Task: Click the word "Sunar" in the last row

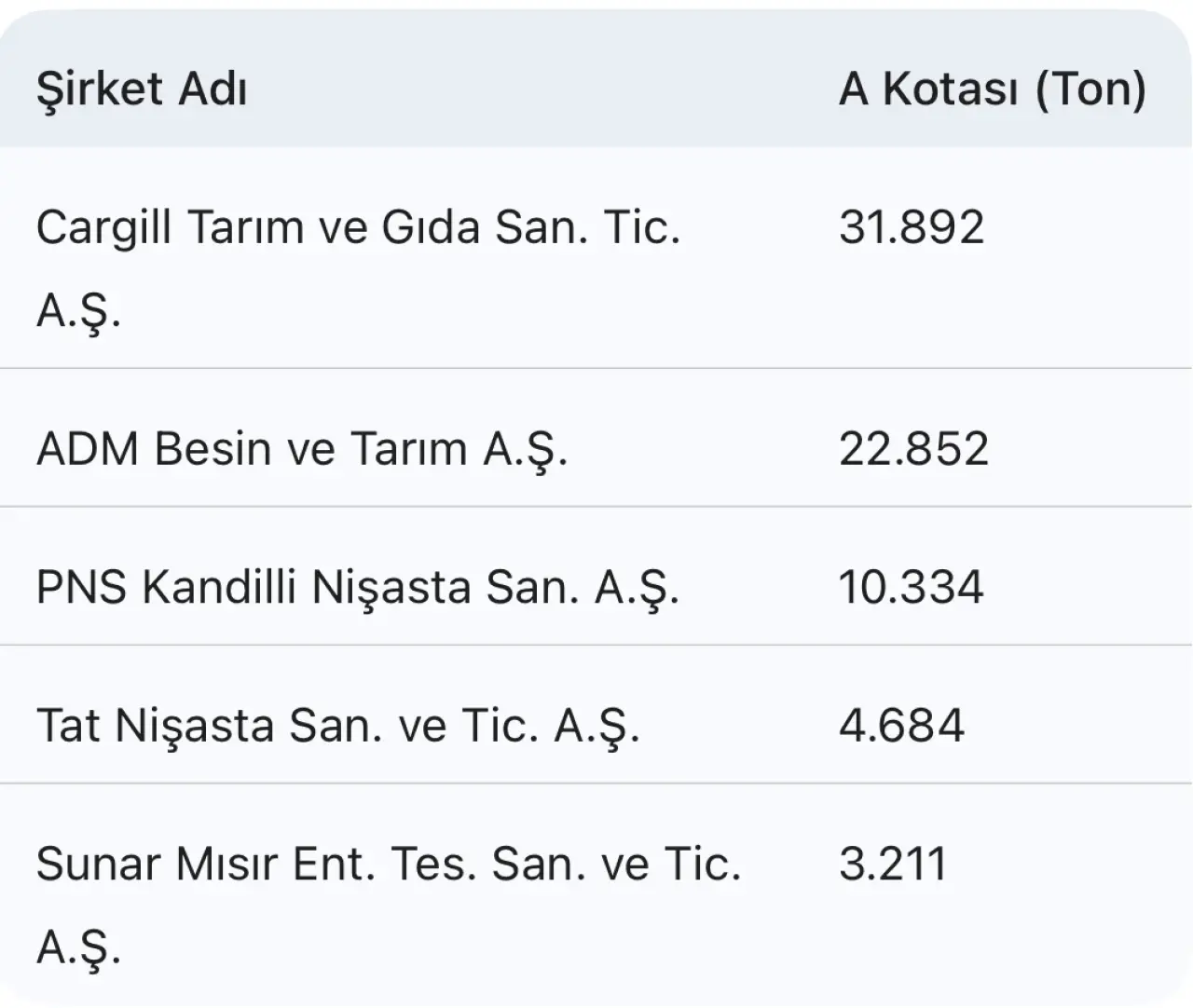Action: click(97, 865)
